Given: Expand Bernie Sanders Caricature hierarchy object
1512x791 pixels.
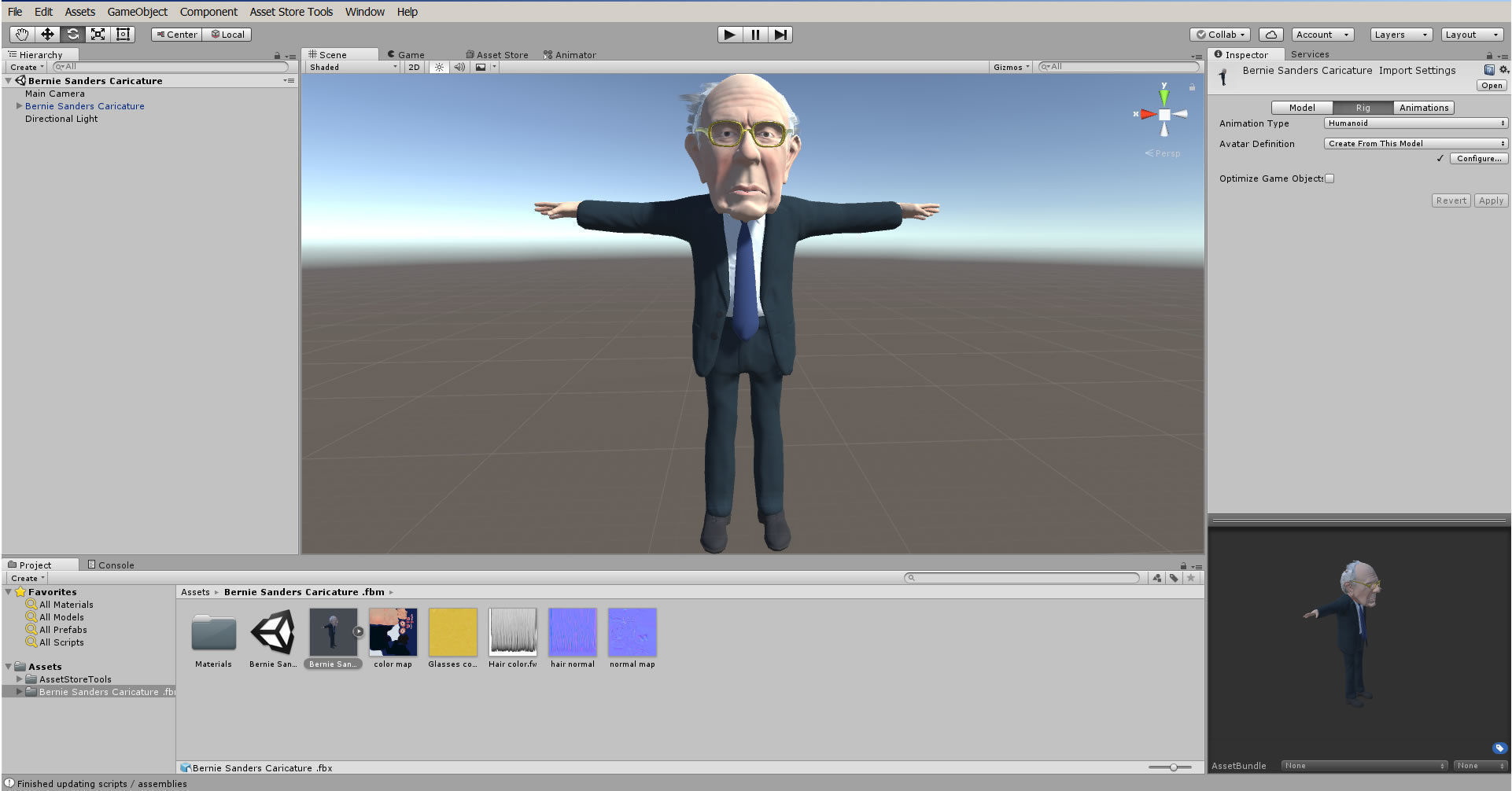Looking at the screenshot, I should click(19, 106).
